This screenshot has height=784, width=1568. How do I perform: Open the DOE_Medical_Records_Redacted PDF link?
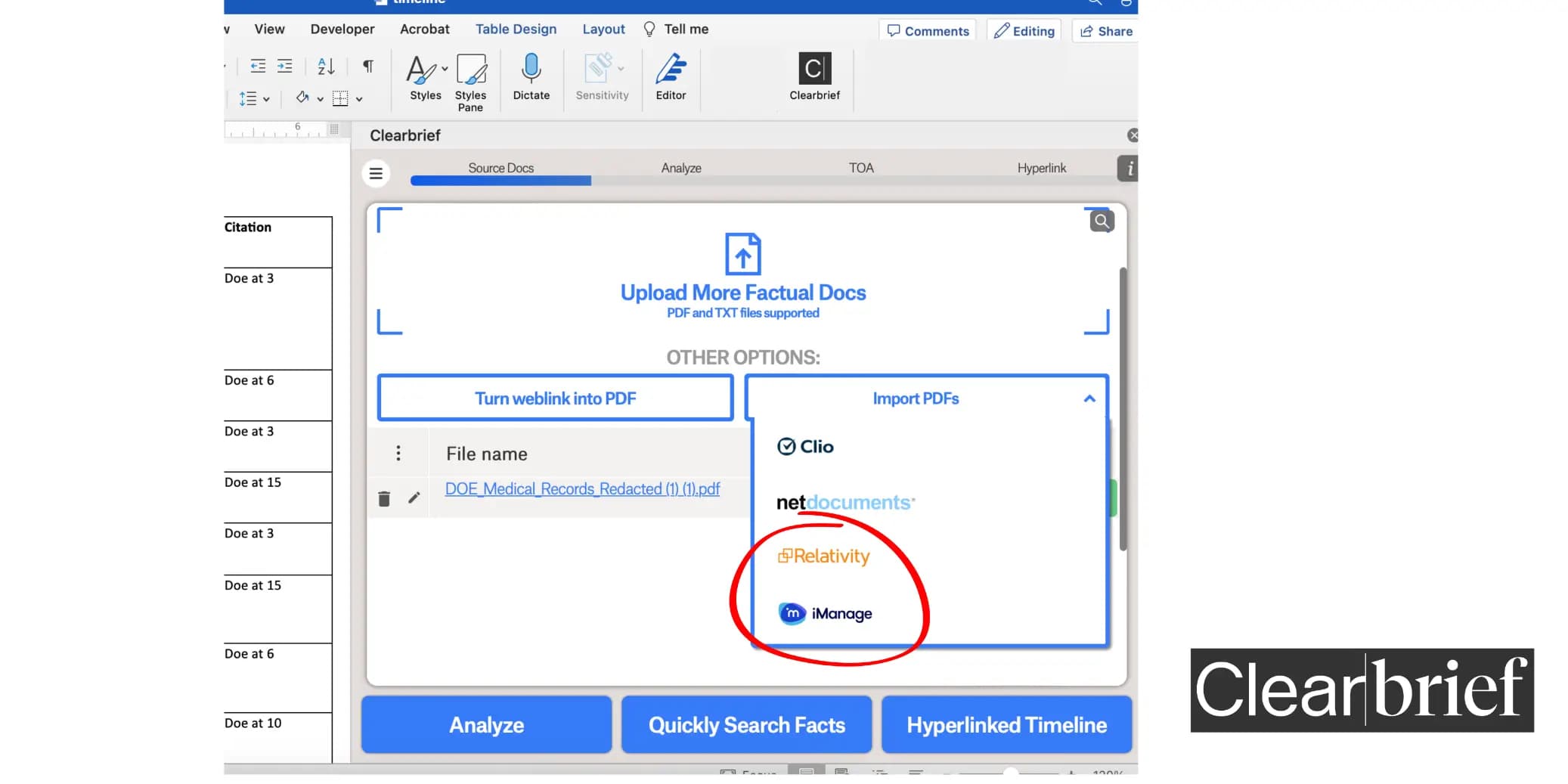click(582, 488)
